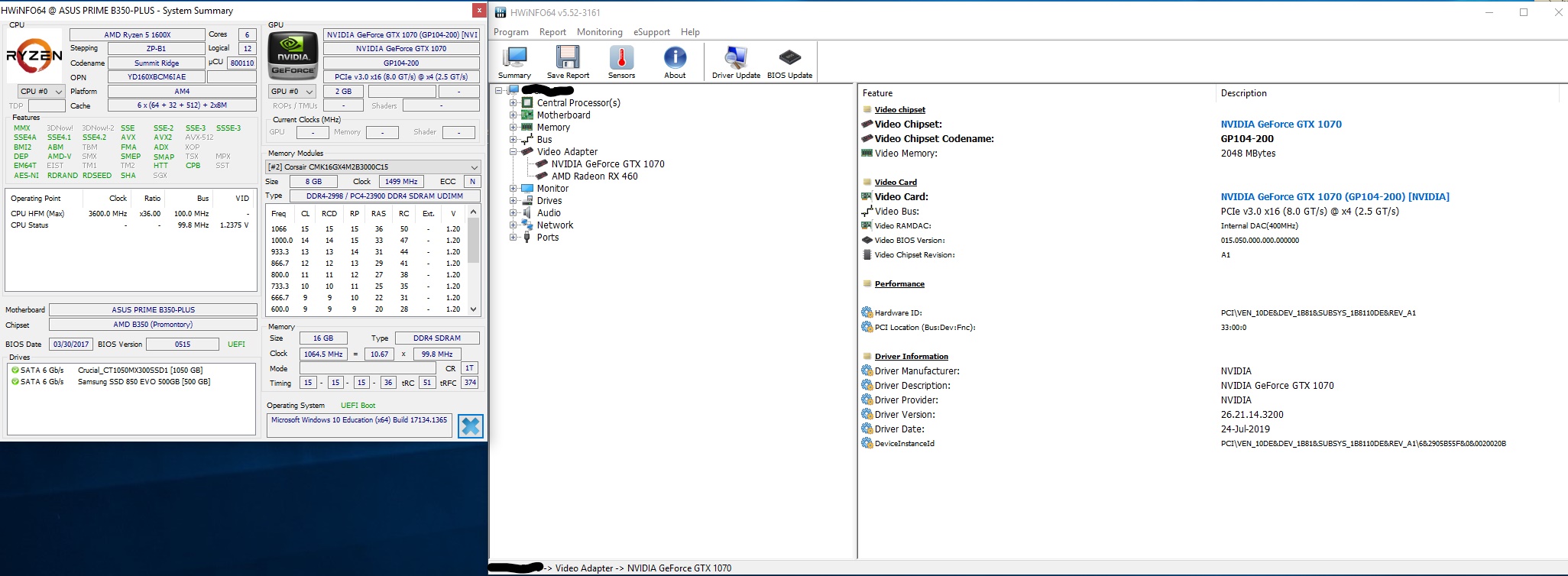This screenshot has height=576, width=1568.
Task: Expand Memory node
Action: 513,127
